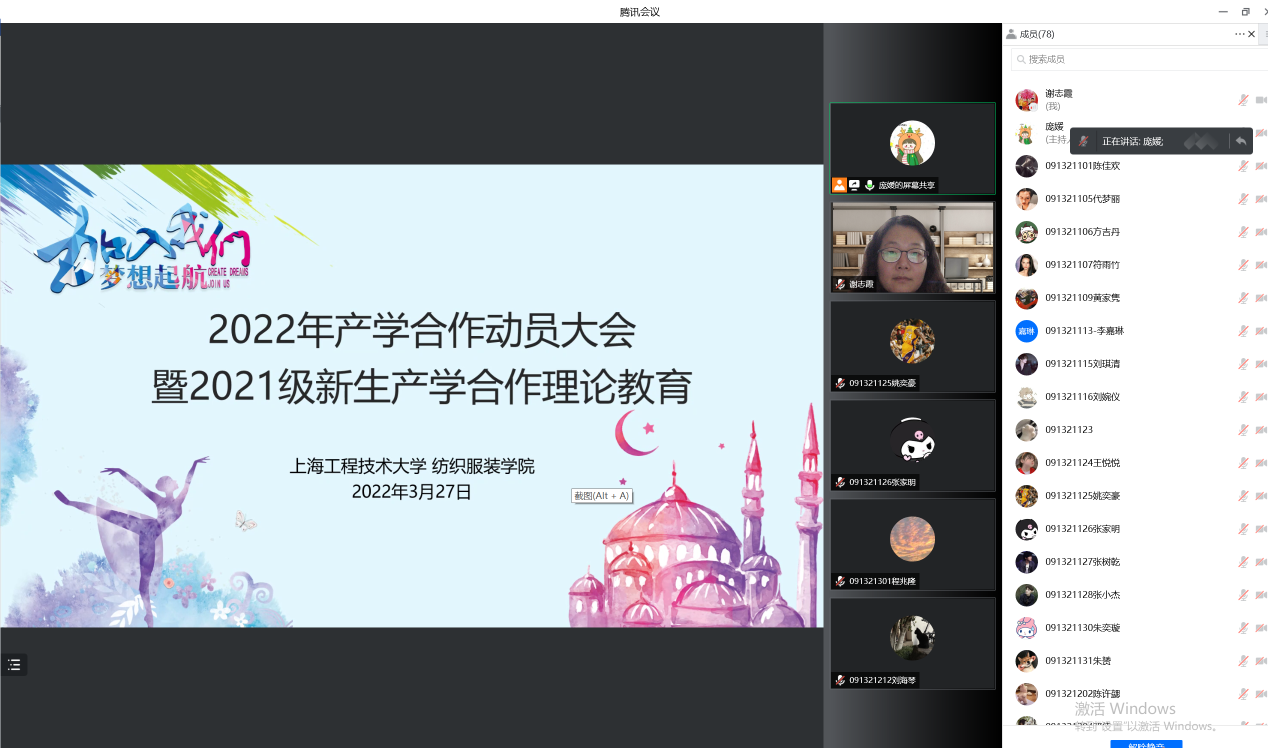Click the camera-off icon for 091321105代梦丽
1268x748 pixels.
[1261, 199]
